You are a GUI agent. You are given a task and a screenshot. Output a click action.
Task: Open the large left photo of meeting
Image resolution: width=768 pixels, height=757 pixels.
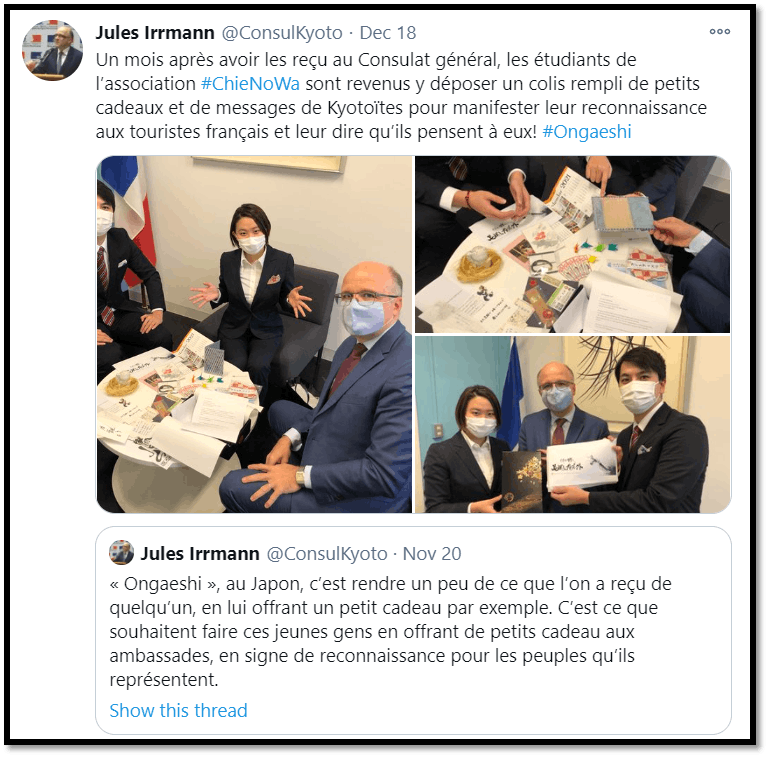254,334
